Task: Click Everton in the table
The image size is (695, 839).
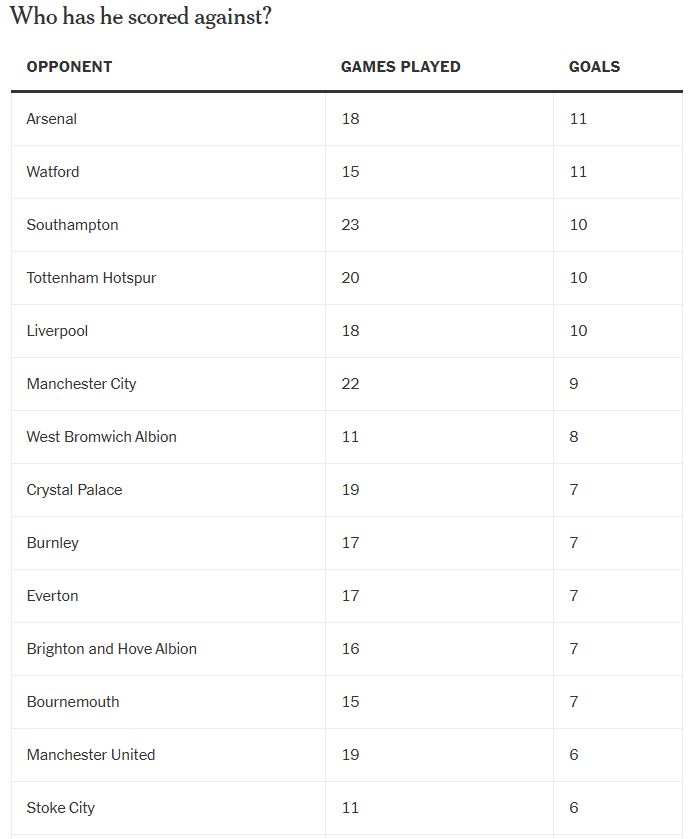Action: 52,596
